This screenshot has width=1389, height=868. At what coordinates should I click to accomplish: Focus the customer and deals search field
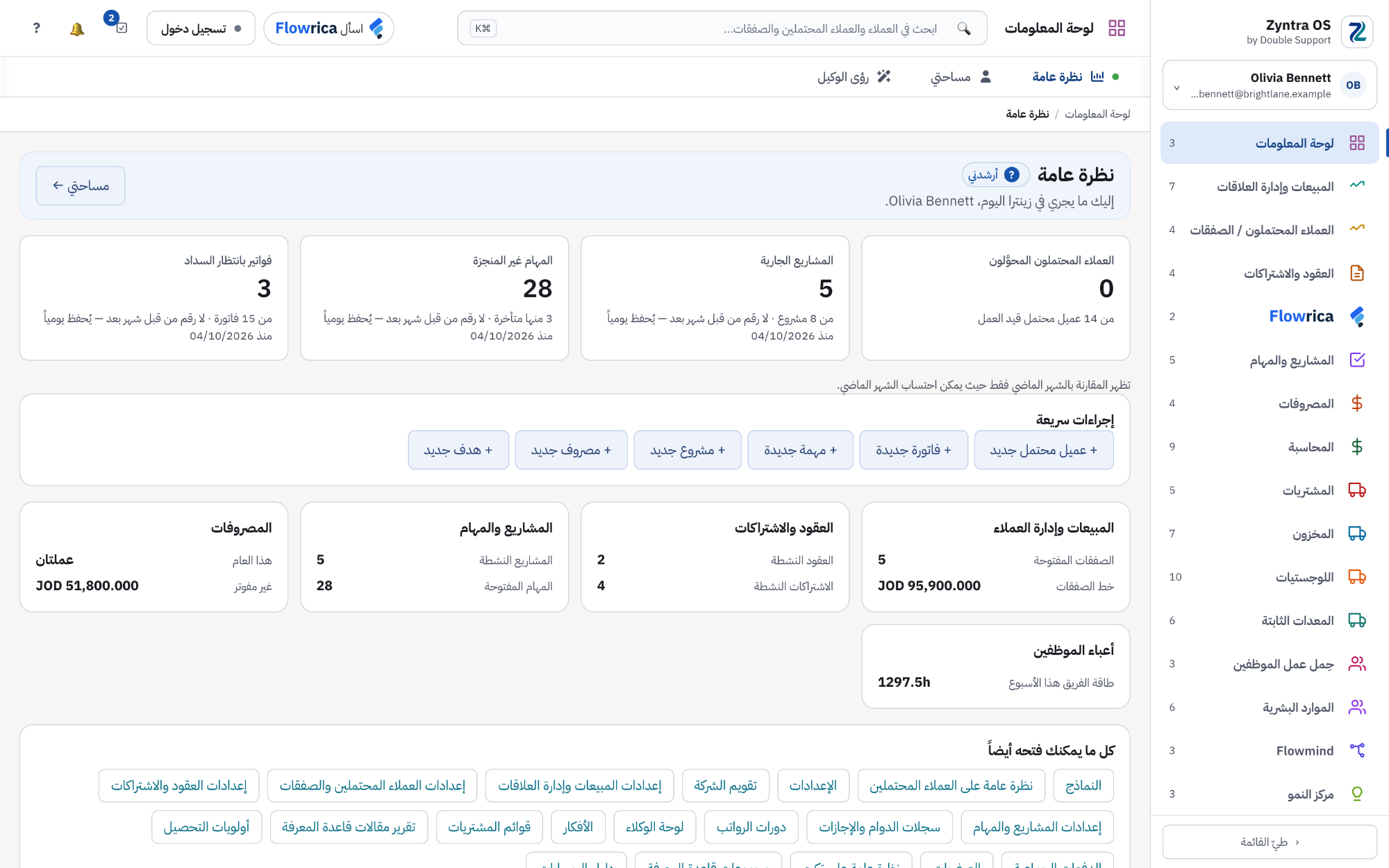pyautogui.click(x=722, y=28)
